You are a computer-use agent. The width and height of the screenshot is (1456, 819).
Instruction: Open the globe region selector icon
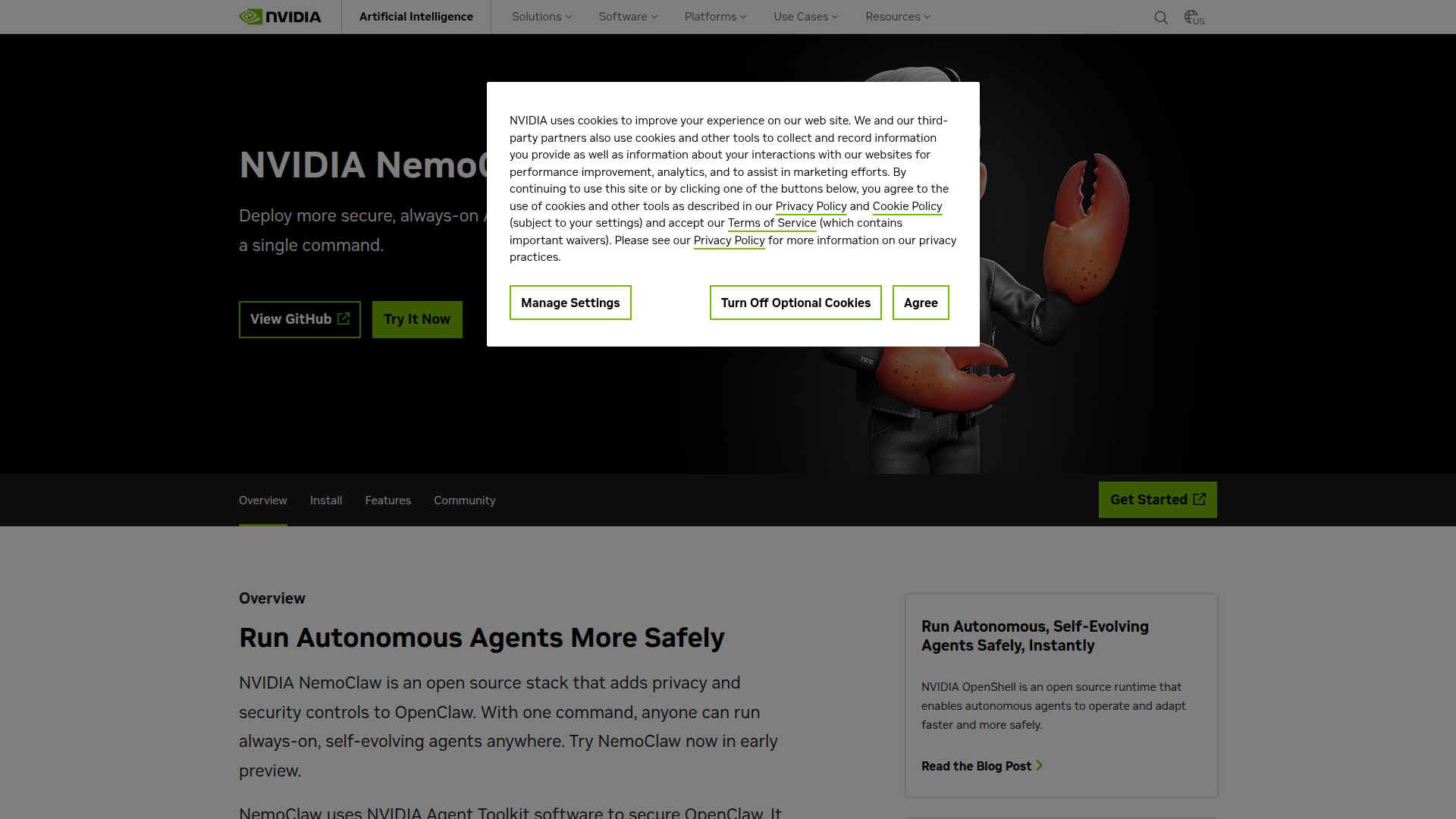1194,17
